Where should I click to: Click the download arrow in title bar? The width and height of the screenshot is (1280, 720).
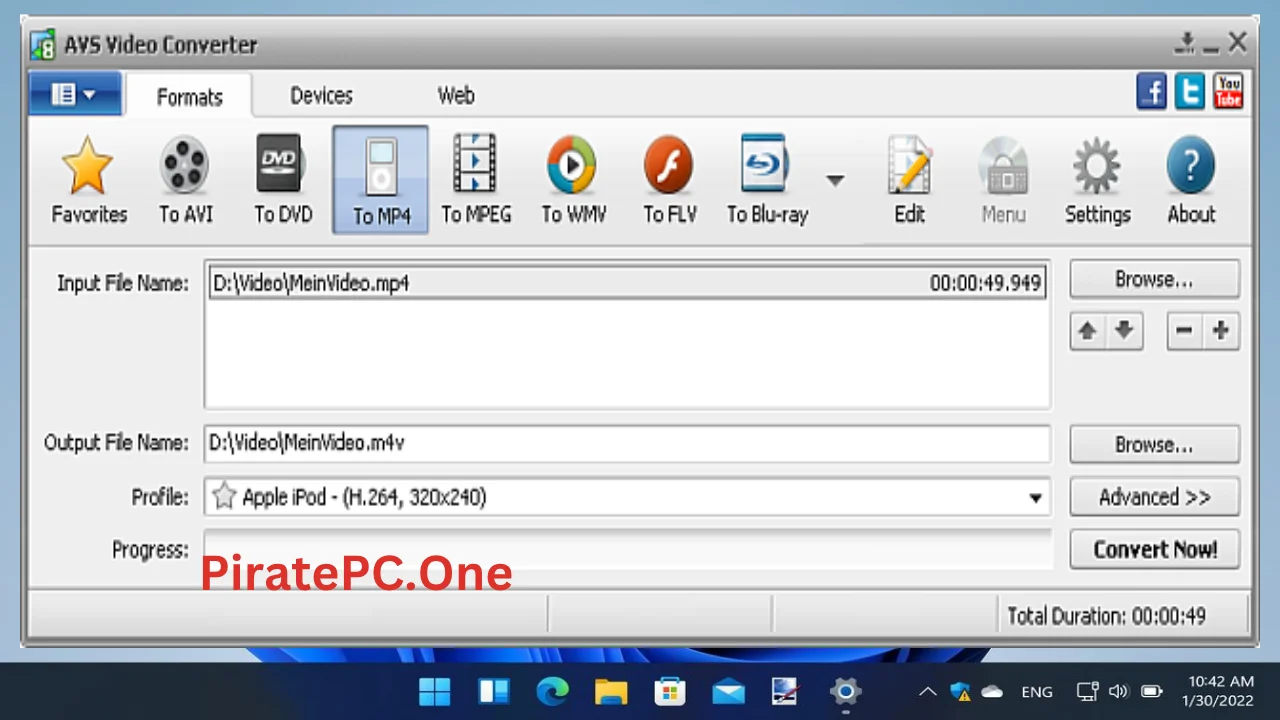[1185, 43]
